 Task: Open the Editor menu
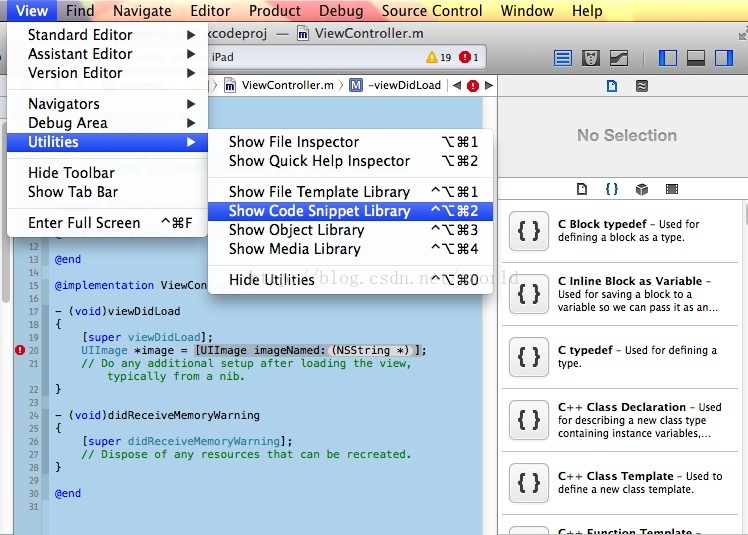[x=210, y=10]
